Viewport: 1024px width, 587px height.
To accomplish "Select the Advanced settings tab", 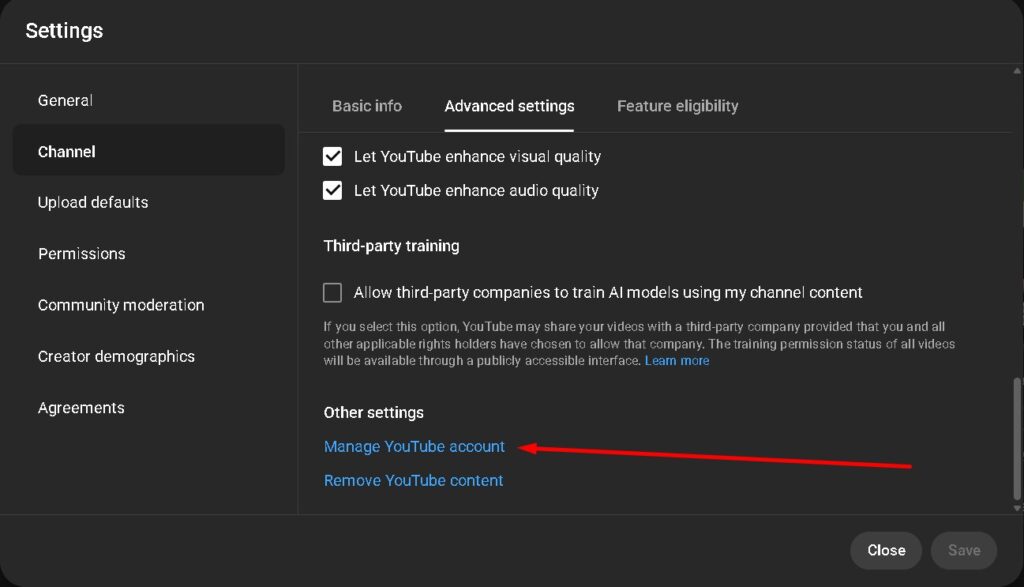I will click(x=509, y=106).
